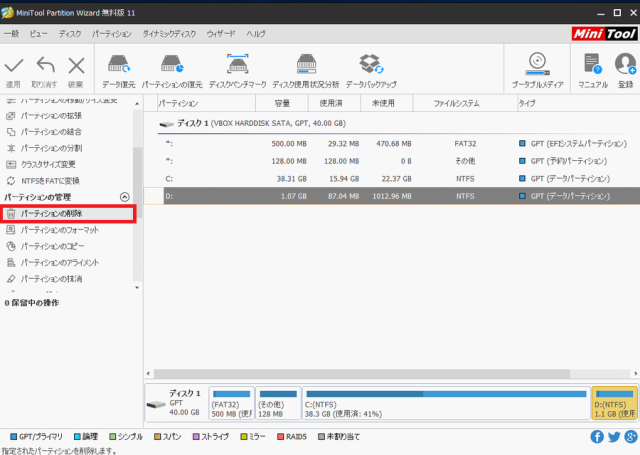This screenshot has height=455, width=640.
Task: Choose パーティションのコピー in the sidebar
Action: point(52,246)
